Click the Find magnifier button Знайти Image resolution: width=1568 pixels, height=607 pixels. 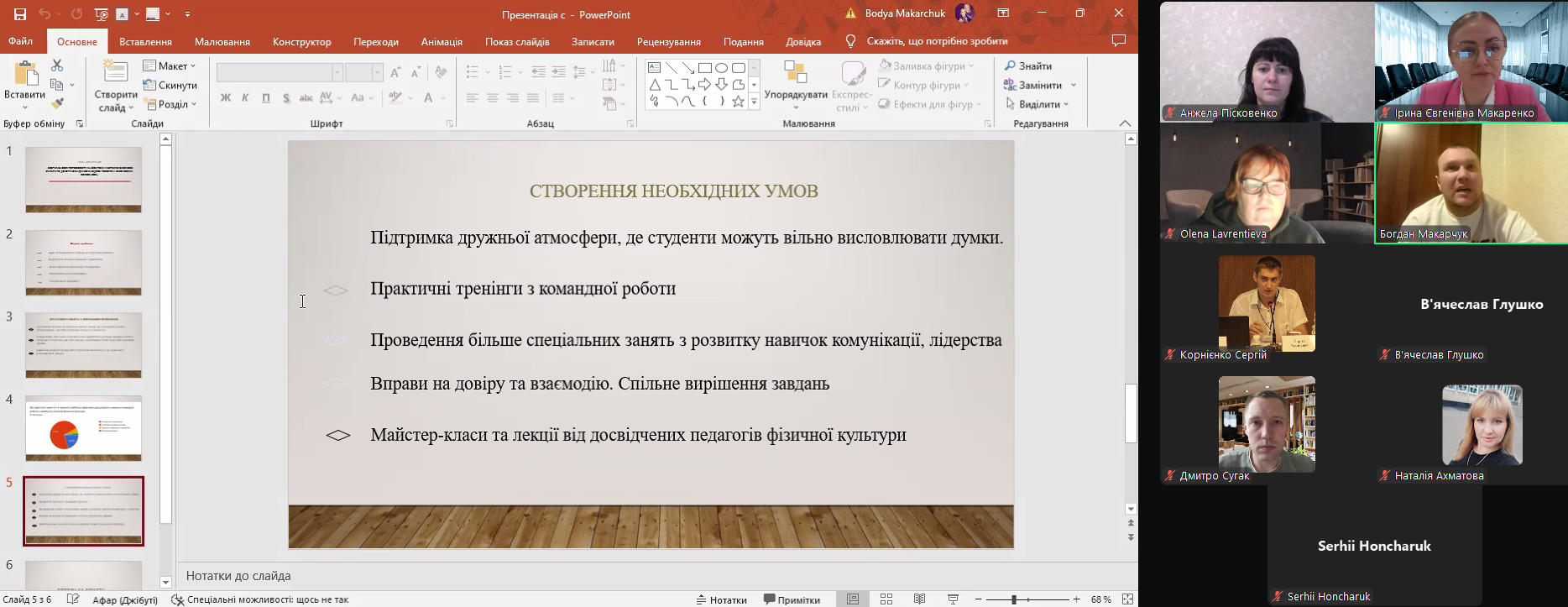(1028, 65)
